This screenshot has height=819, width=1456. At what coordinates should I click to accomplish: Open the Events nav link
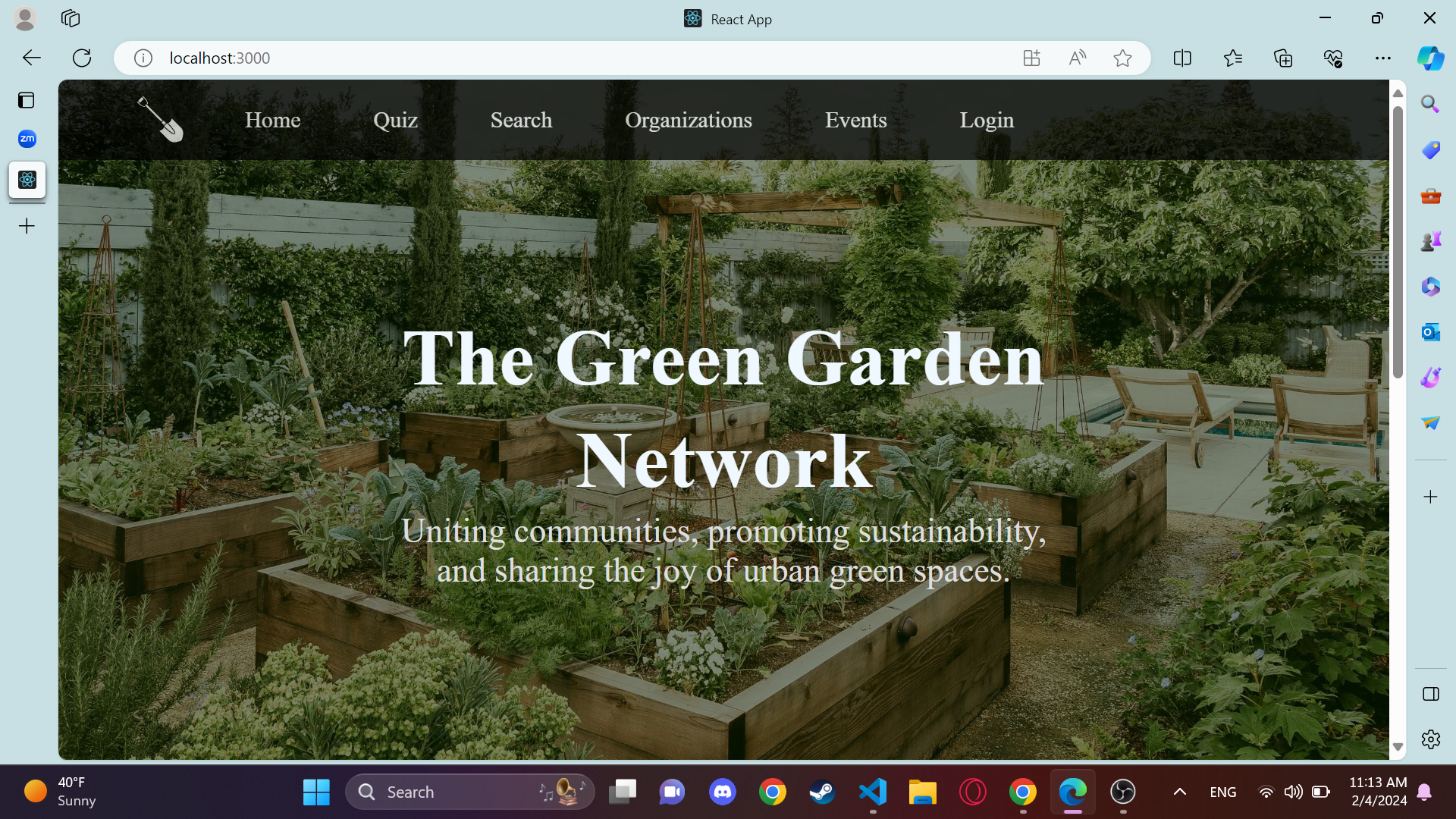coord(855,120)
